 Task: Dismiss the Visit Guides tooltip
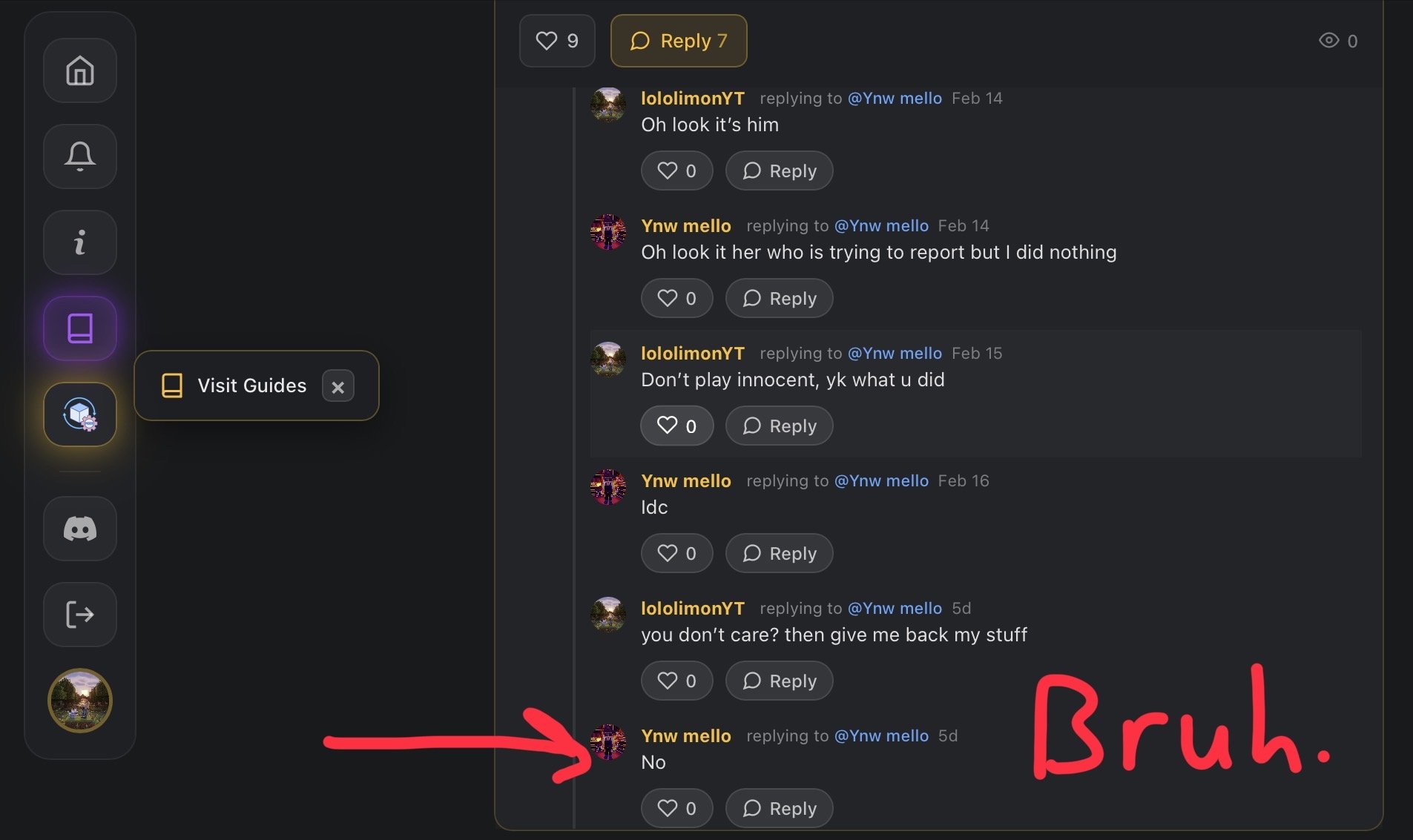pos(337,386)
